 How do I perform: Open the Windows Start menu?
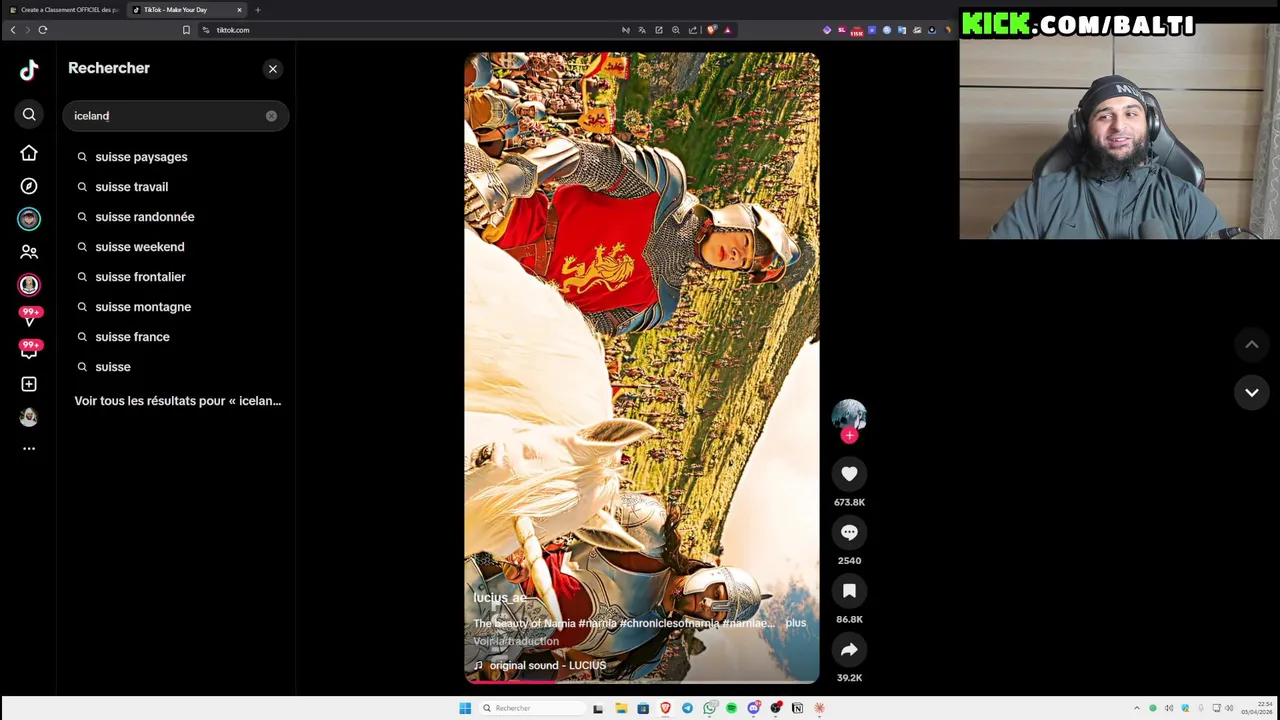[465, 708]
